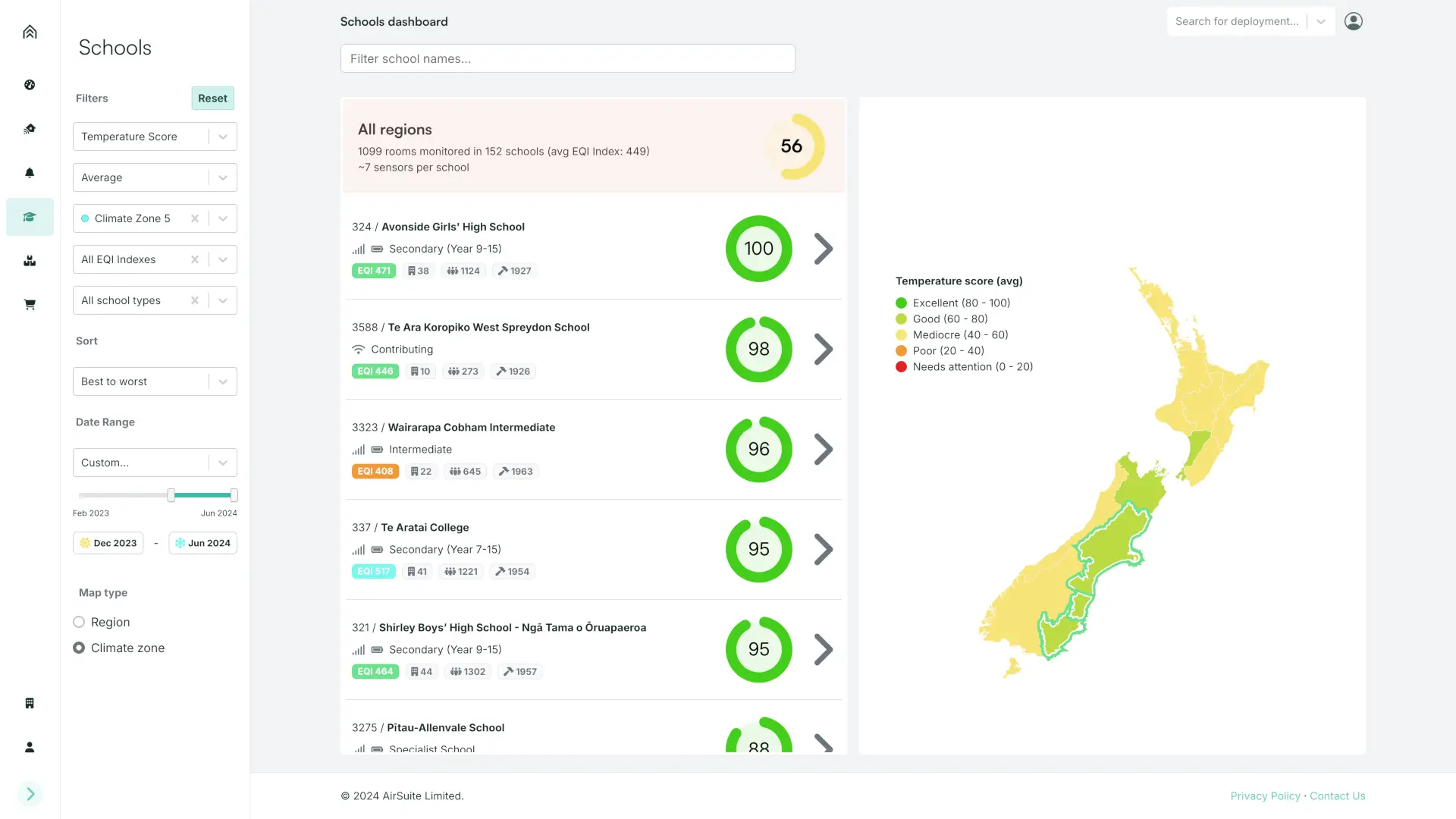Open the Jun 2024 end date button
1456x819 pixels.
pos(202,543)
